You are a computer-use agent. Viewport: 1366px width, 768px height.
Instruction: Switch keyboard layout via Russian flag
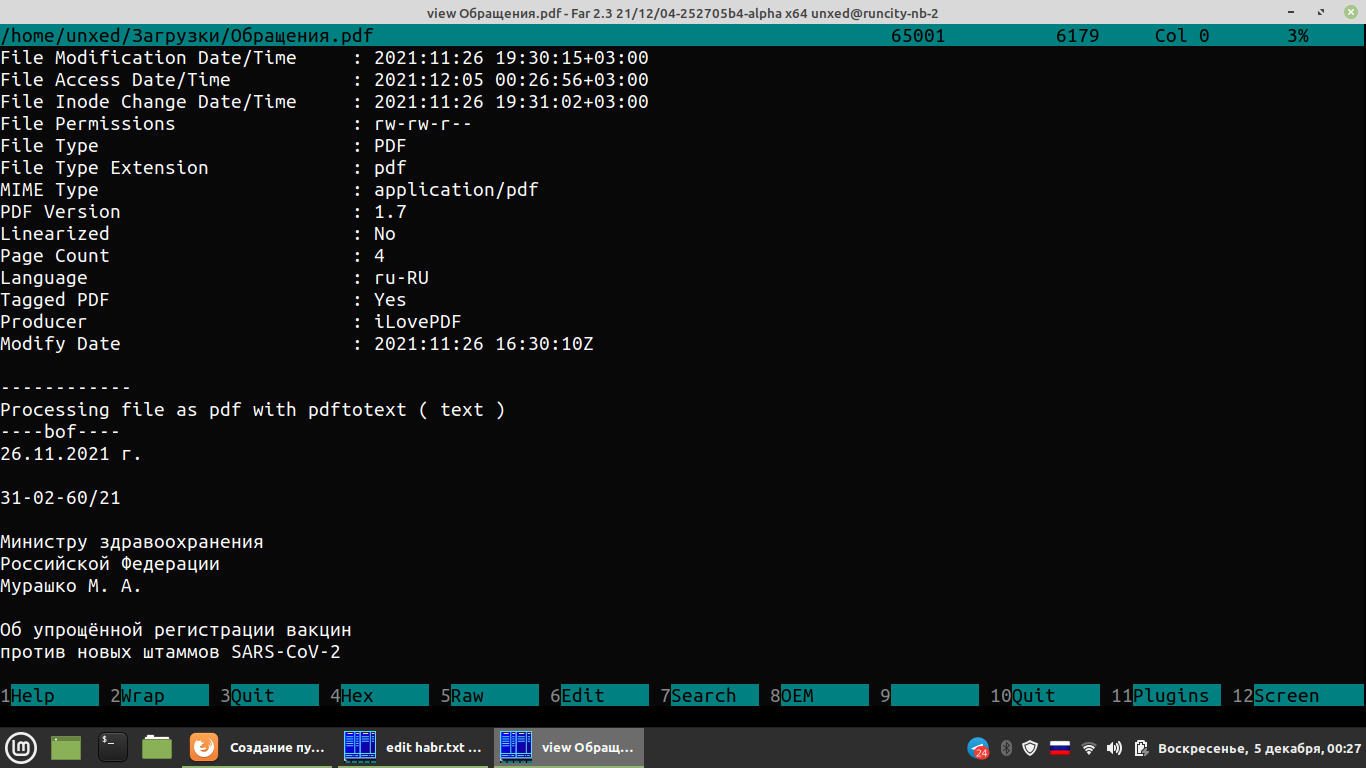[x=1059, y=748]
